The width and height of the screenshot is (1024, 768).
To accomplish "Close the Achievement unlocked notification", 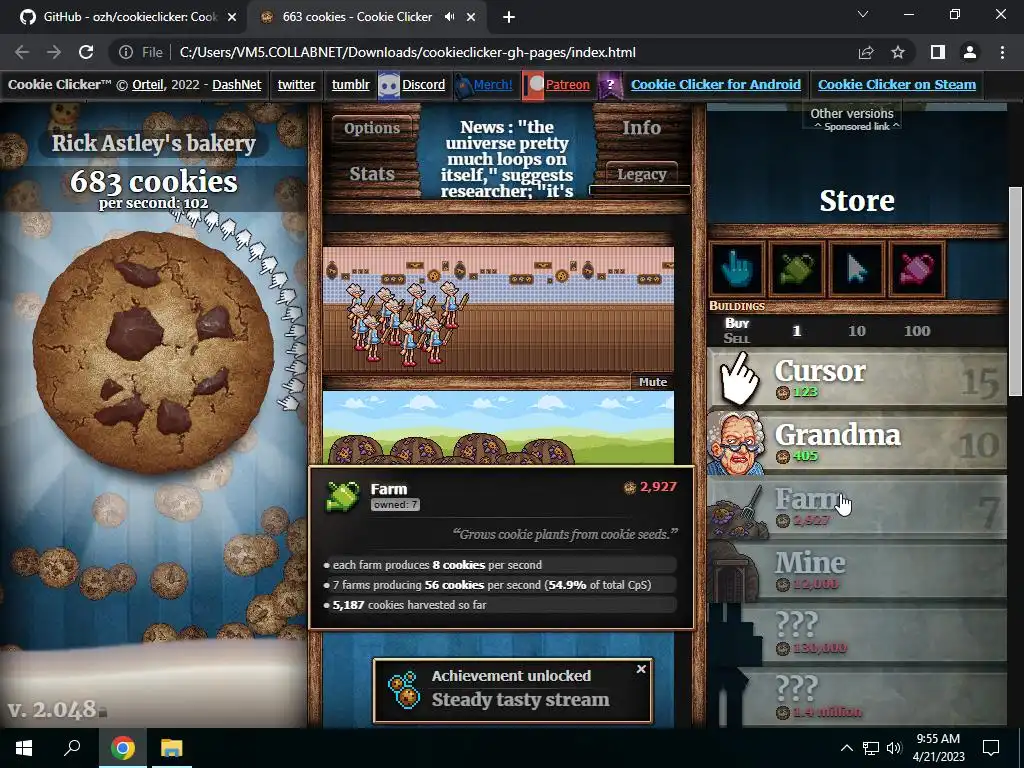I will pyautogui.click(x=641, y=669).
